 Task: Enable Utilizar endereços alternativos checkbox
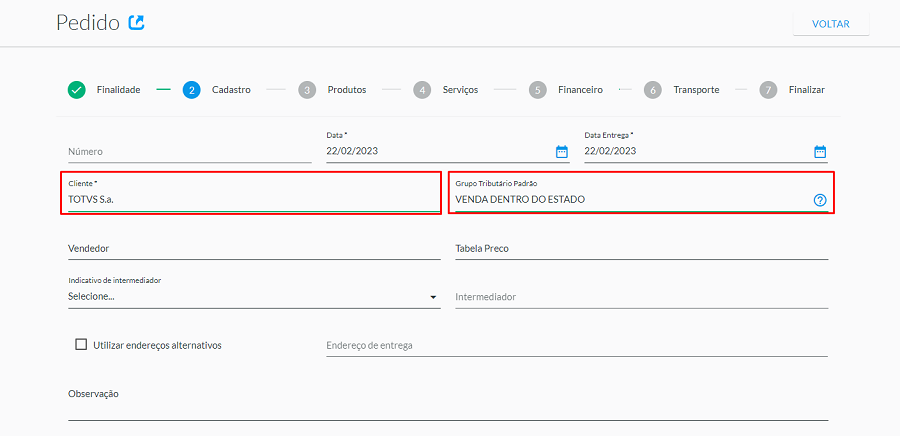tap(81, 345)
